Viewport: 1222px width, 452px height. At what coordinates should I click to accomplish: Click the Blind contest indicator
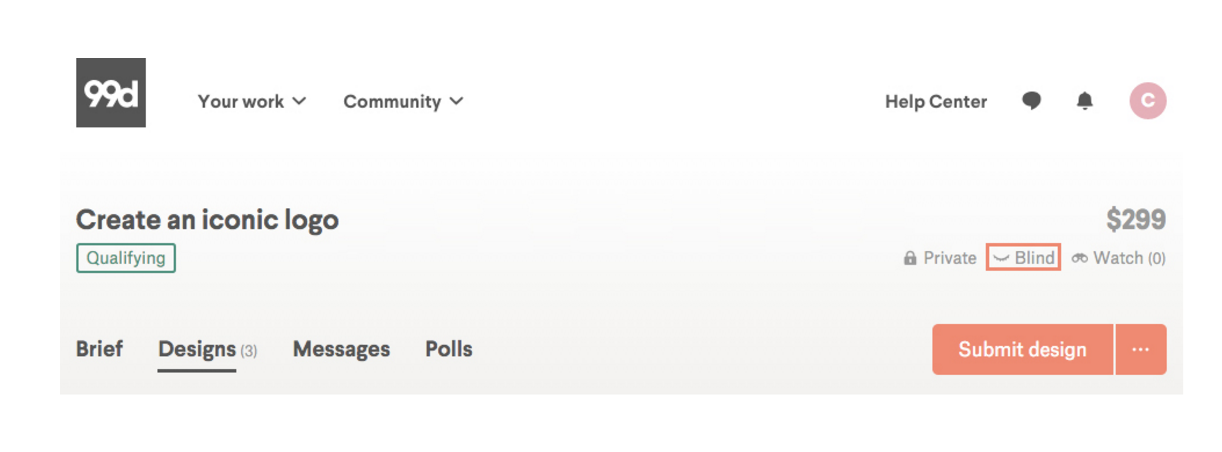1023,258
